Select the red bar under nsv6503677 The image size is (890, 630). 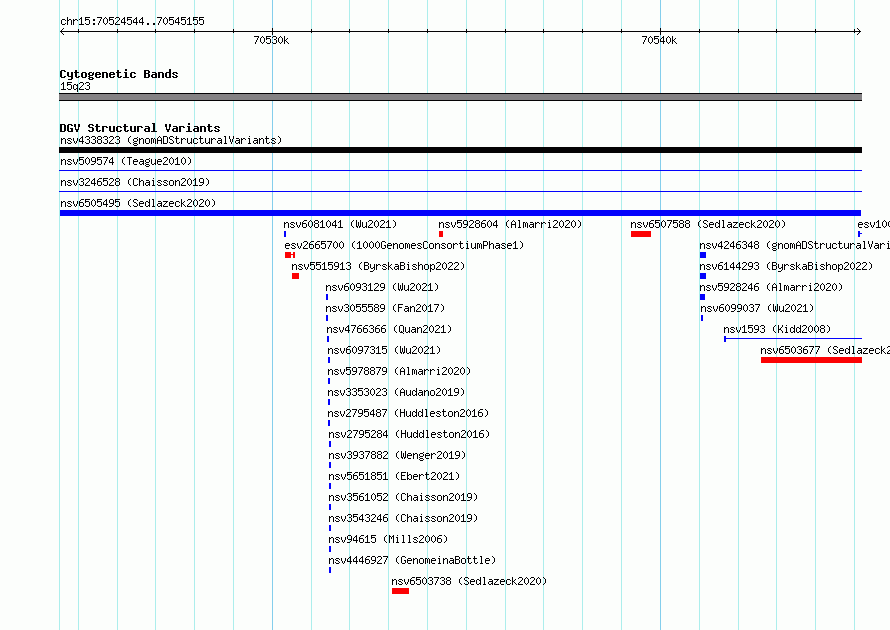811,360
